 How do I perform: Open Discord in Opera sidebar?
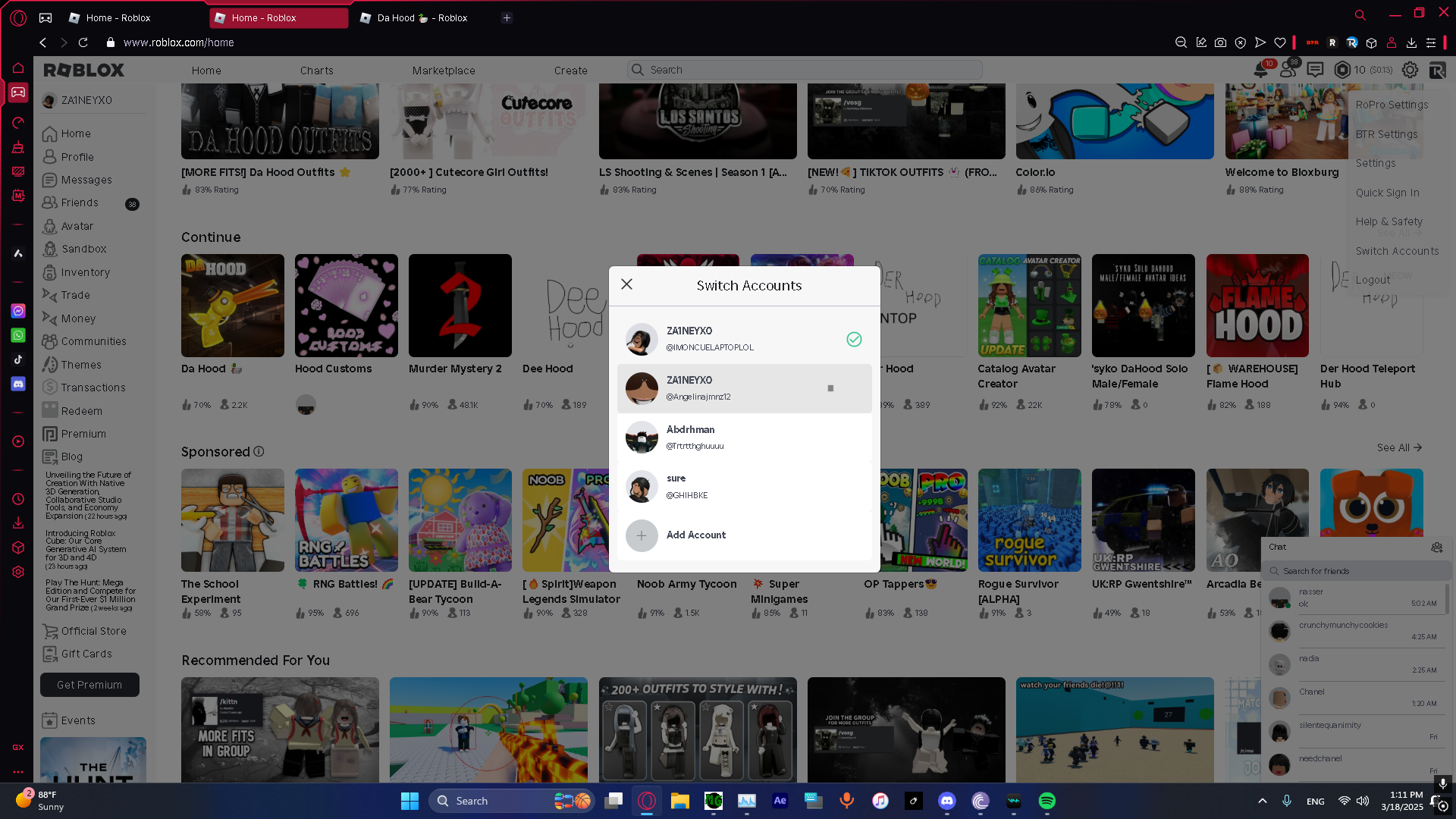point(18,384)
